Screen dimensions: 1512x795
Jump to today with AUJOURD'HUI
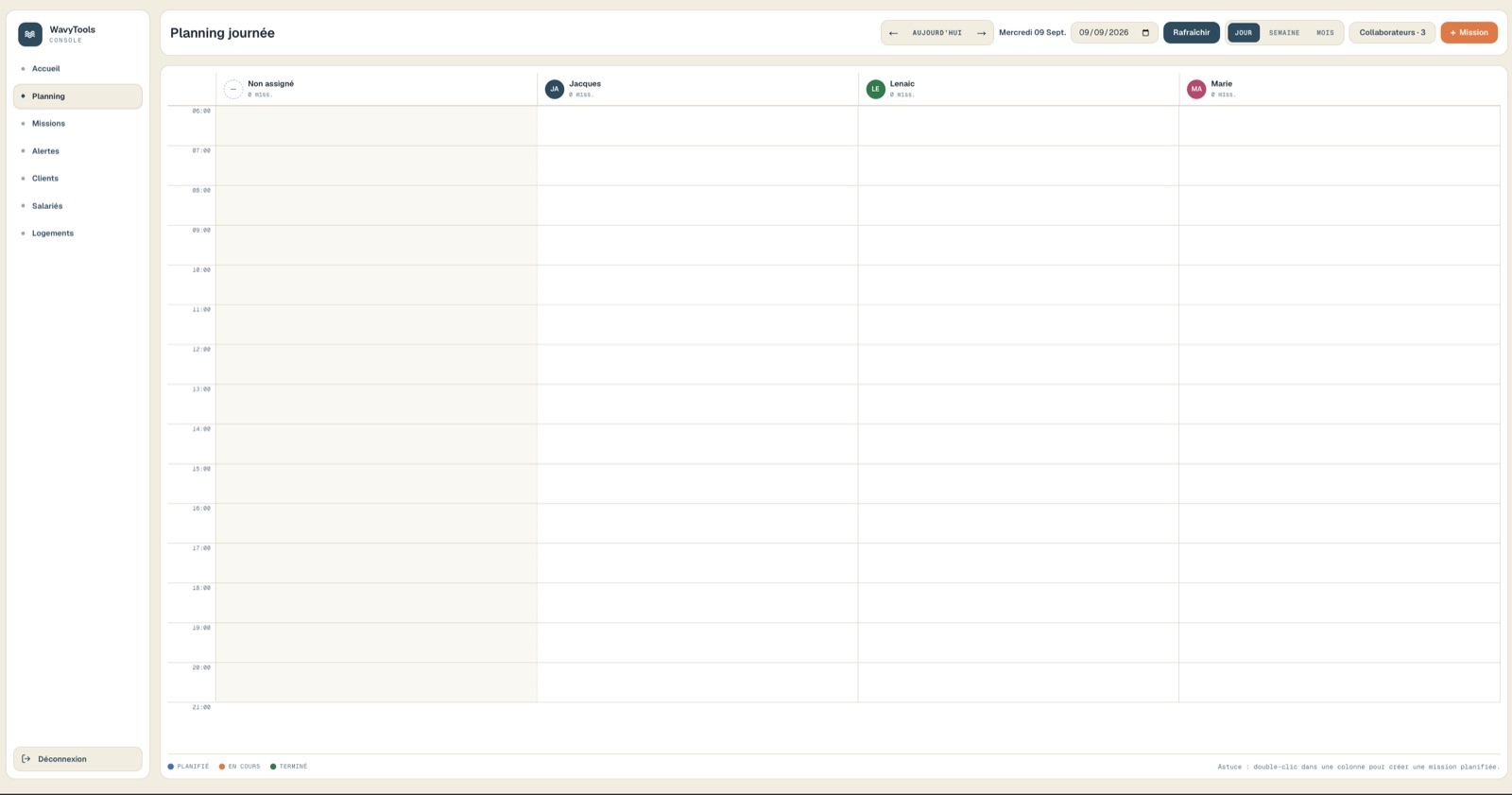(x=936, y=33)
